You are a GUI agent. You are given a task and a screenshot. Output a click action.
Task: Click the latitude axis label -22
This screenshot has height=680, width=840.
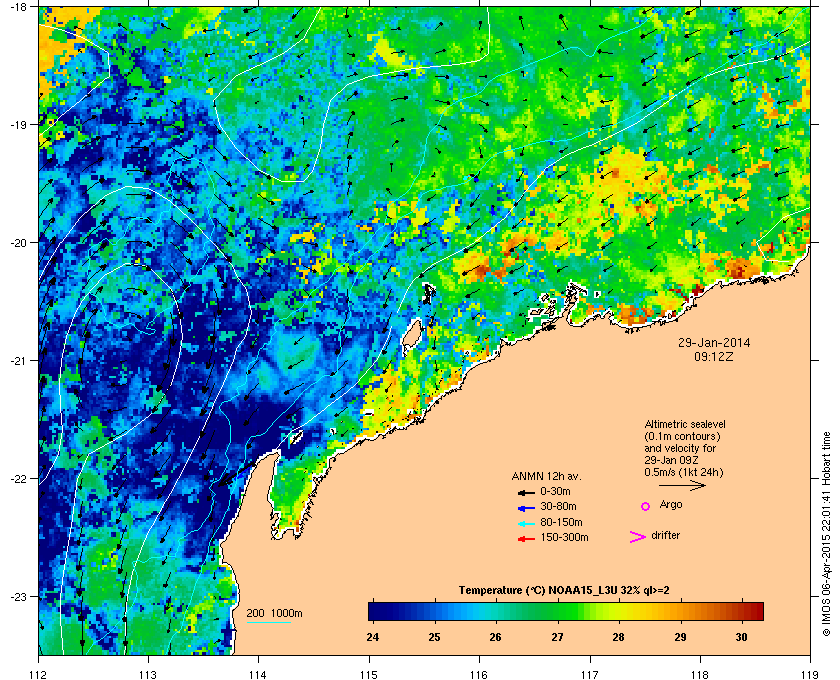tap(19, 478)
